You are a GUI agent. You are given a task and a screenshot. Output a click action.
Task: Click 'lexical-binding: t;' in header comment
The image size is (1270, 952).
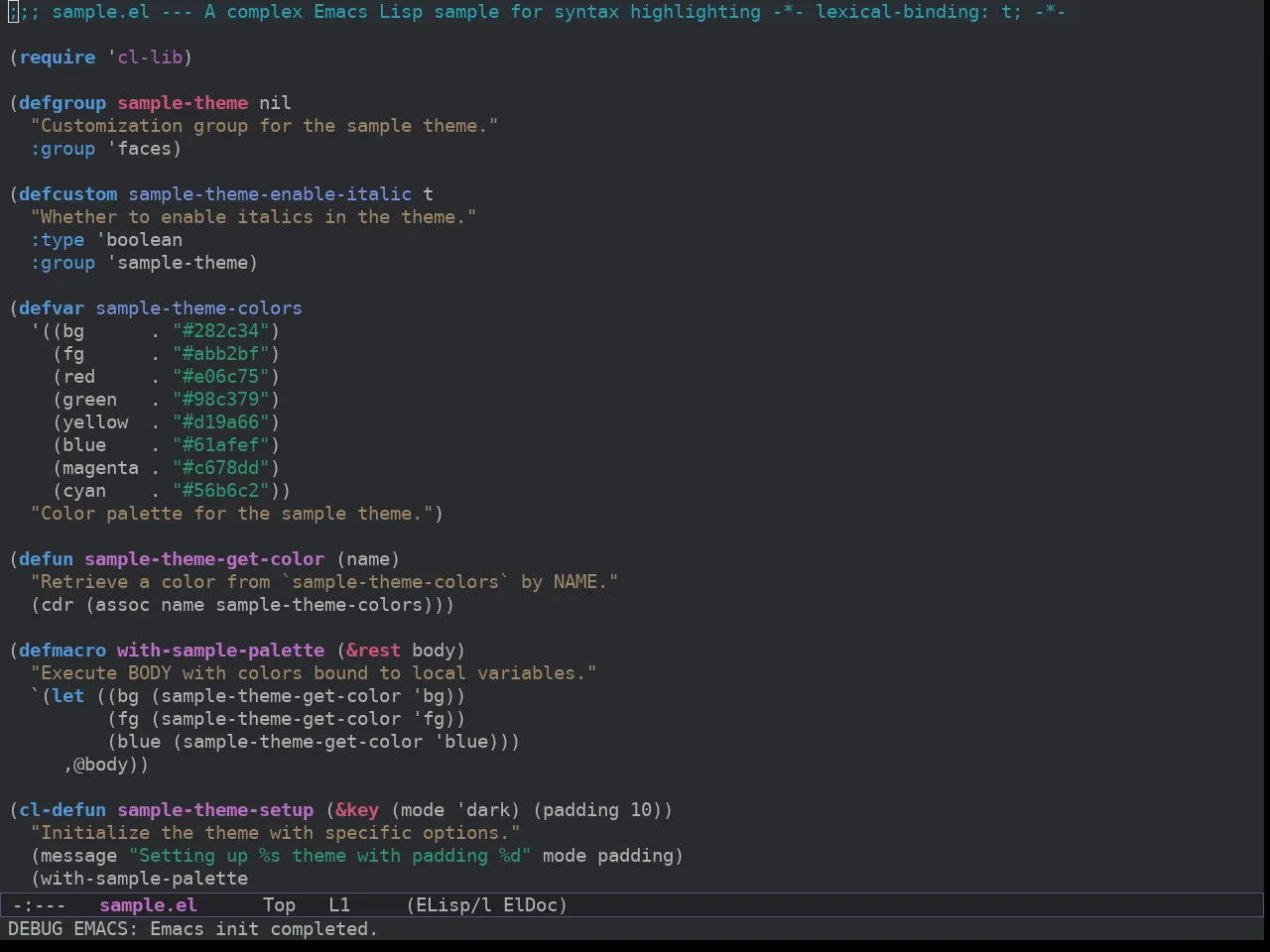[919, 12]
